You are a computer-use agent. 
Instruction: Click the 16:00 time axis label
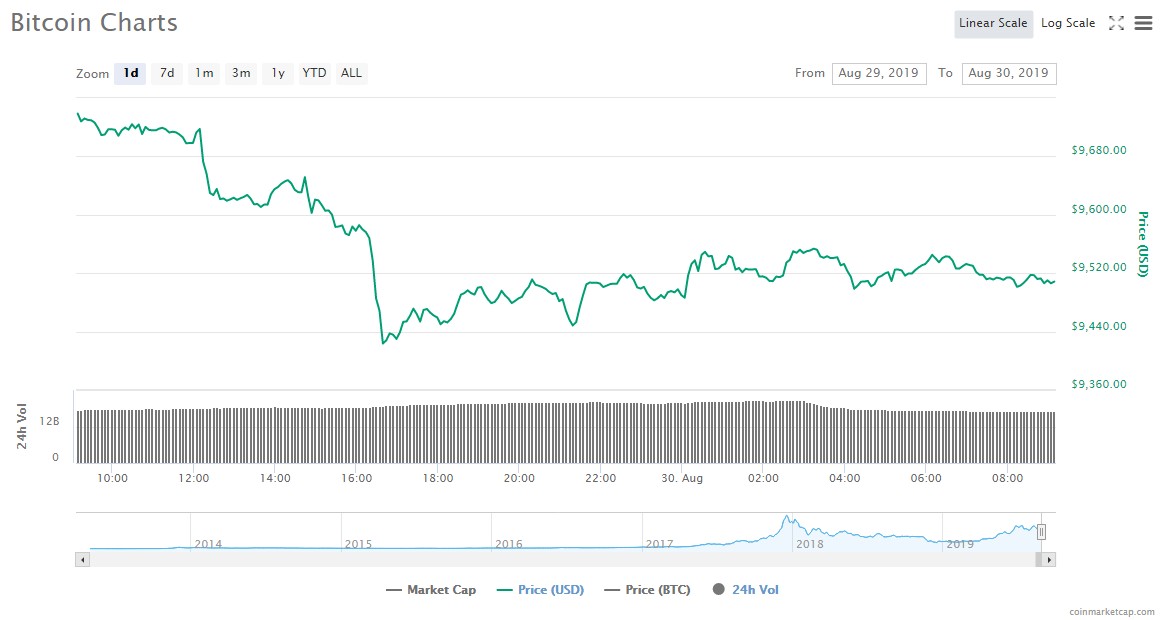pyautogui.click(x=357, y=478)
